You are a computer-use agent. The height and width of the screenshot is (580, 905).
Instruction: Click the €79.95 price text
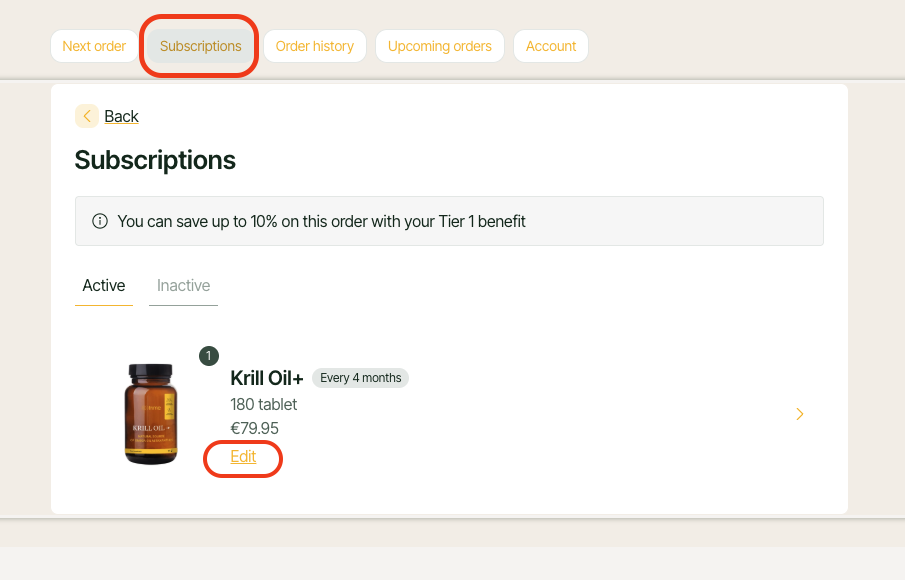255,428
